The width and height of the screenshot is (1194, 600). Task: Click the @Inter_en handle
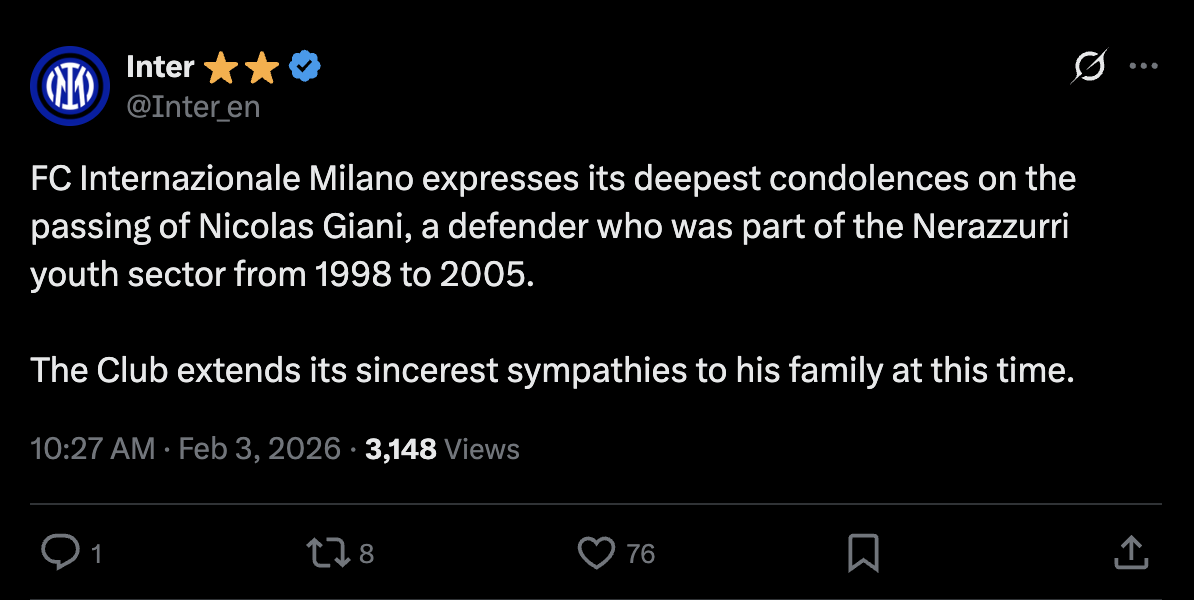point(193,106)
